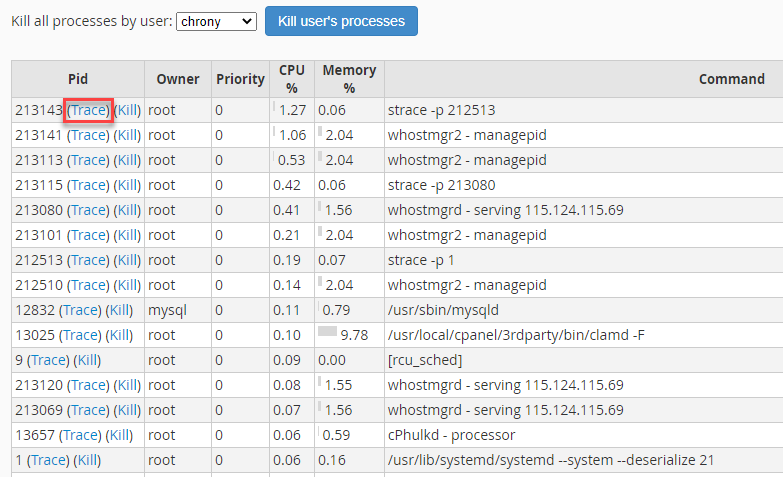Kill process 213143
Screen dimensions: 783x477
coord(127,110)
